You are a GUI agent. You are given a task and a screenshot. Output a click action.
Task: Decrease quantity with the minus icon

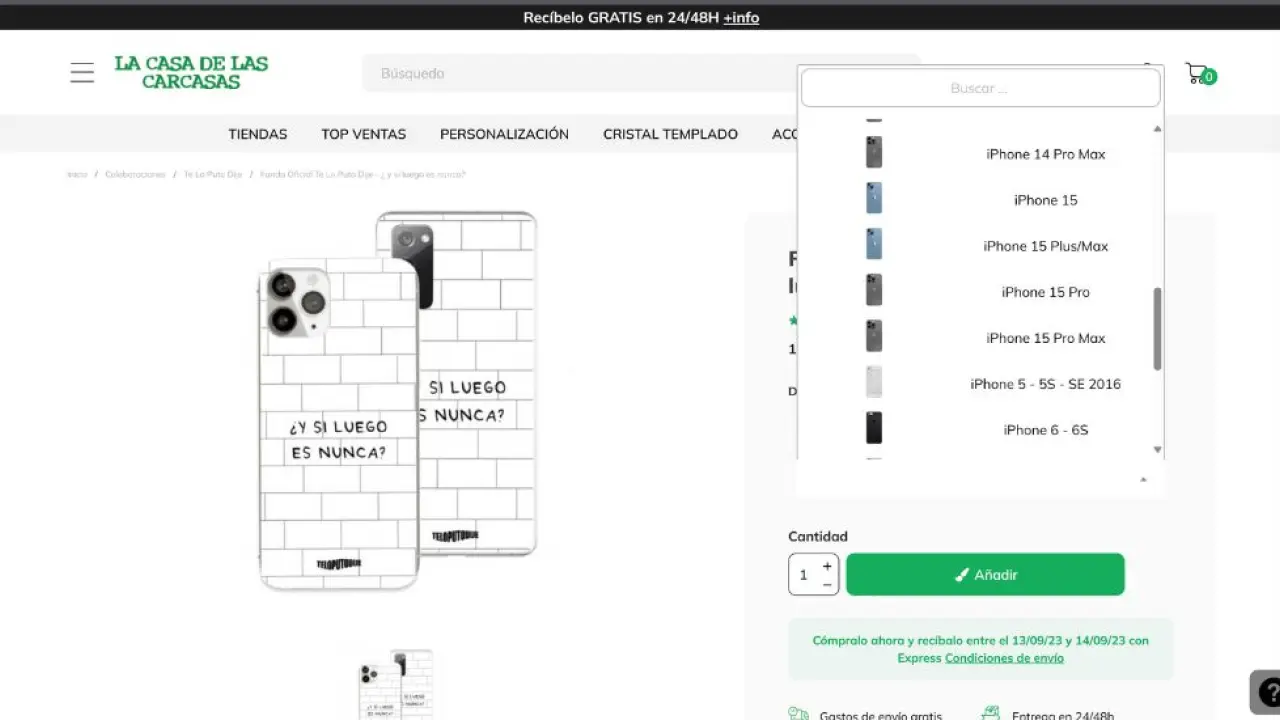pos(827,585)
